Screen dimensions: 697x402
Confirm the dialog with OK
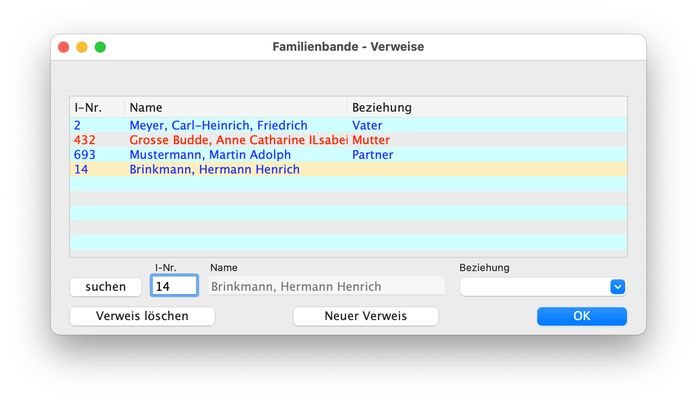coord(581,316)
